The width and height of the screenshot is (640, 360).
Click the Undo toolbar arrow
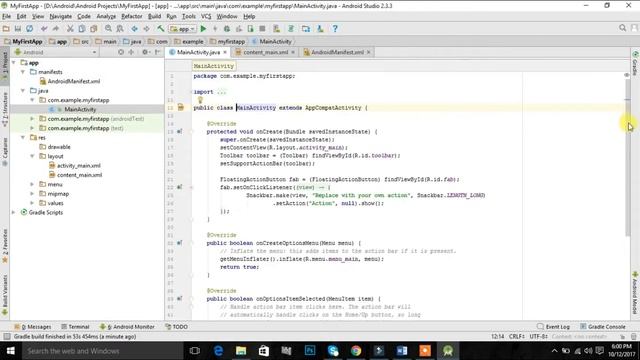coord(44,29)
